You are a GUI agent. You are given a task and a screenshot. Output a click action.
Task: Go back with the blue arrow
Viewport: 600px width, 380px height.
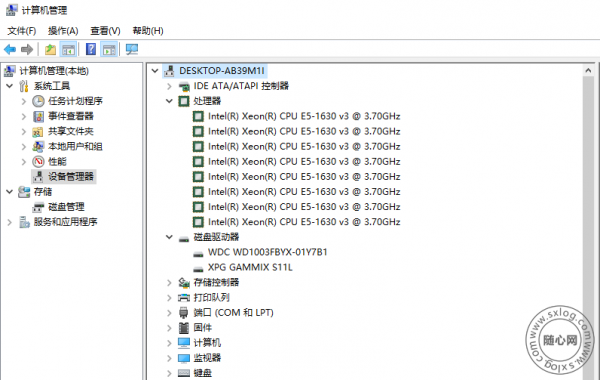point(10,49)
